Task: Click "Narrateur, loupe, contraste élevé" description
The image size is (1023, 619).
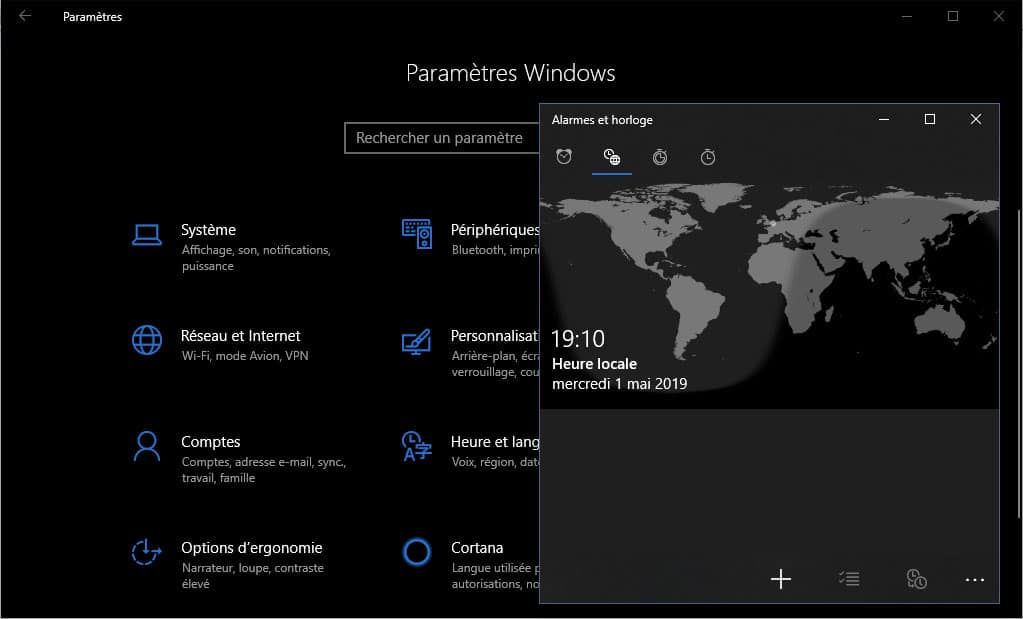Action: point(252,575)
